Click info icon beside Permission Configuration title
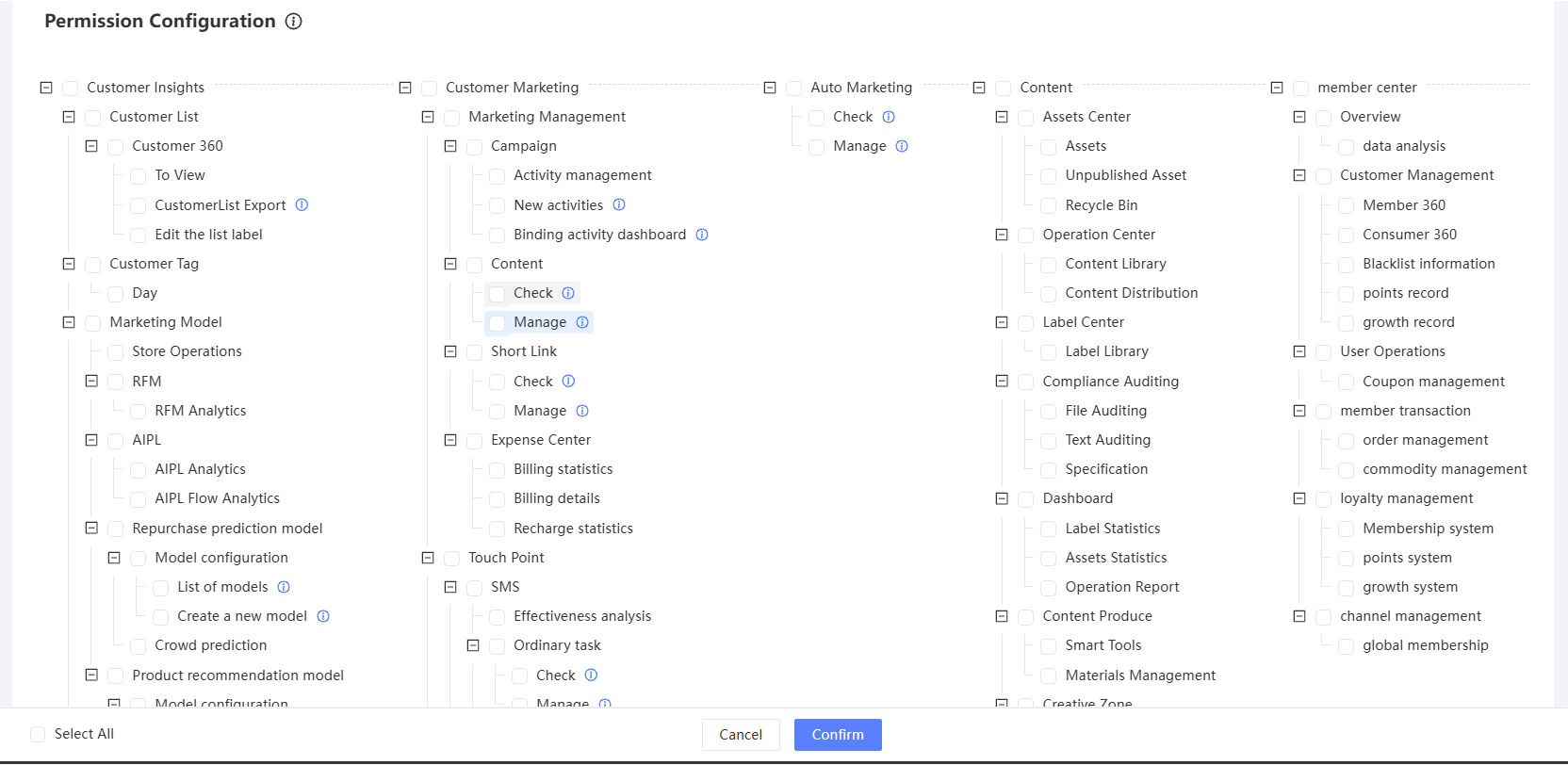Image resolution: width=1568 pixels, height=765 pixels. coord(294,22)
